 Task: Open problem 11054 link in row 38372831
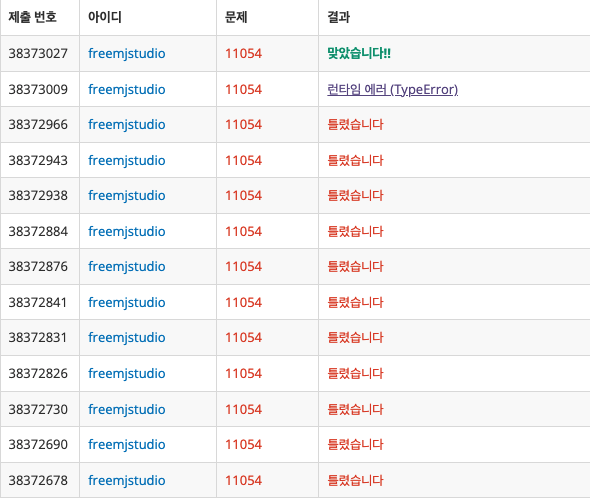pyautogui.click(x=243, y=337)
